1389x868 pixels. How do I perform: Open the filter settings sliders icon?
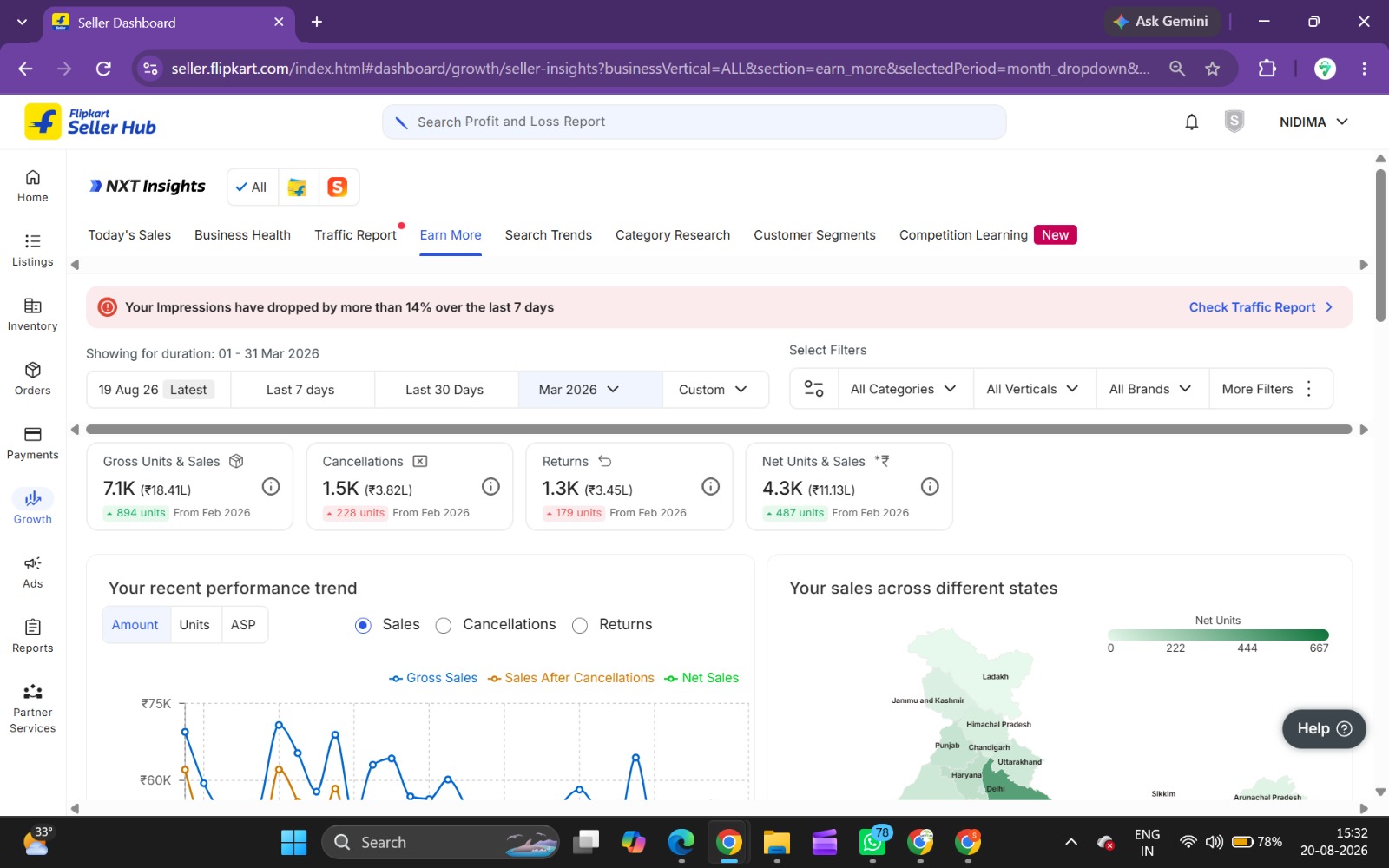click(x=813, y=389)
